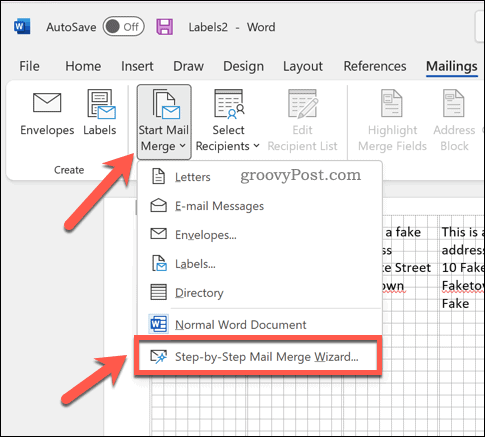Open the Select Recipients dropdown
The height and width of the screenshot is (437, 485).
coord(228,122)
